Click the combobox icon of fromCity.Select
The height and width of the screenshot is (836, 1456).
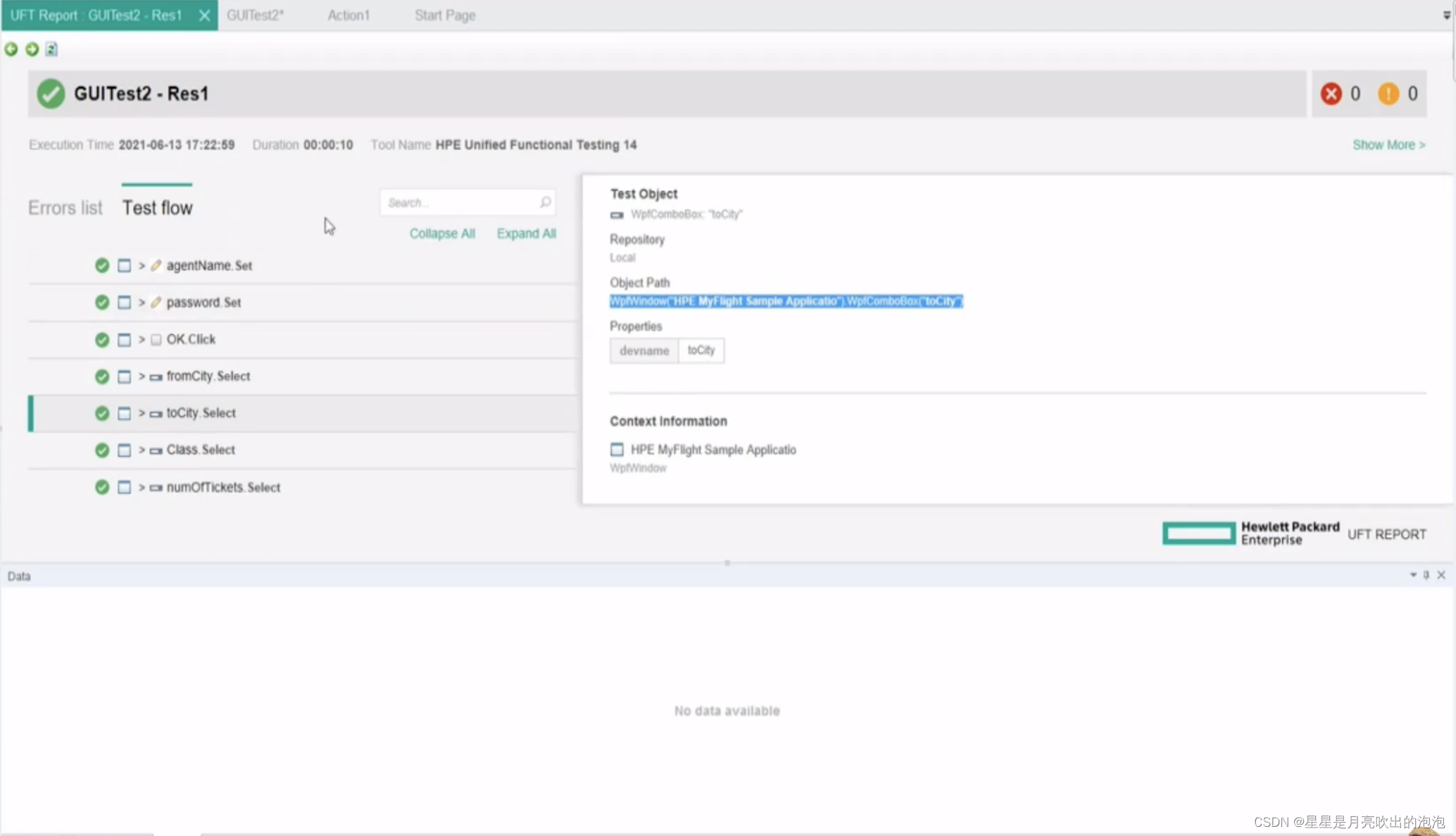tap(156, 377)
